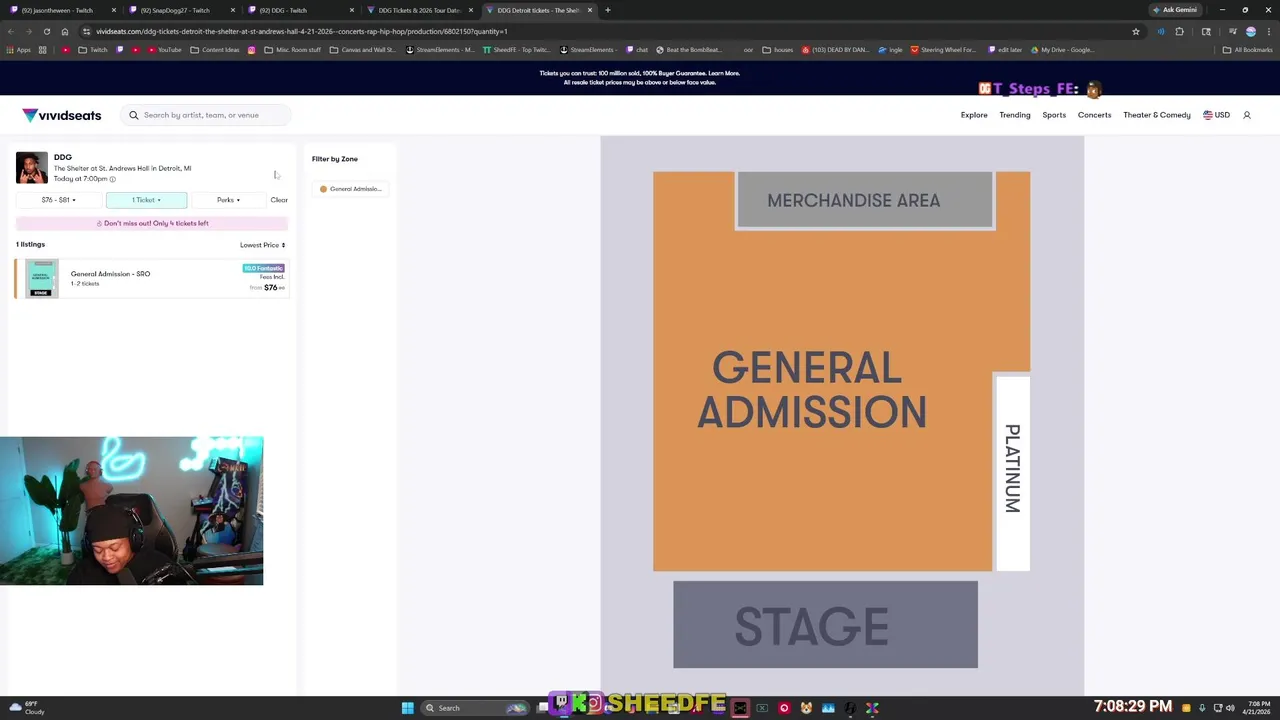The image size is (1280, 720).
Task: Click the taskbar volume speaker icon
Action: 1230,708
